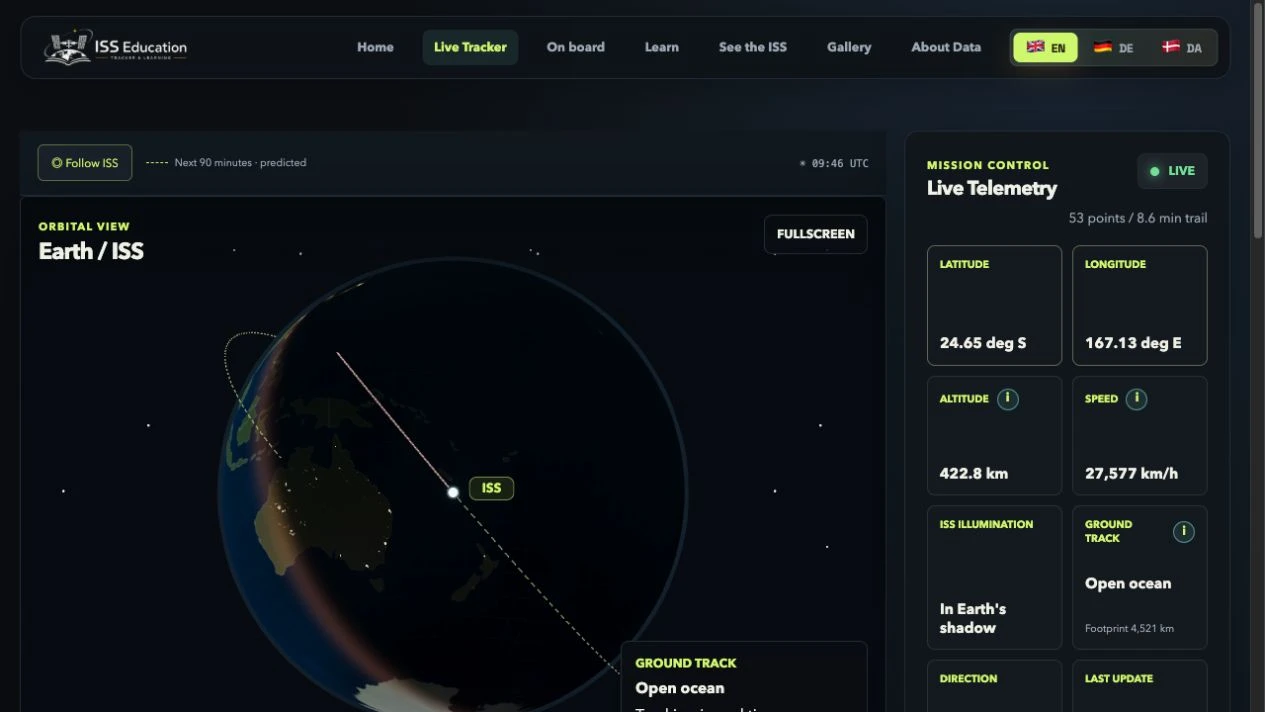1265x712 pixels.
Task: Open the Learn page
Action: 661,47
